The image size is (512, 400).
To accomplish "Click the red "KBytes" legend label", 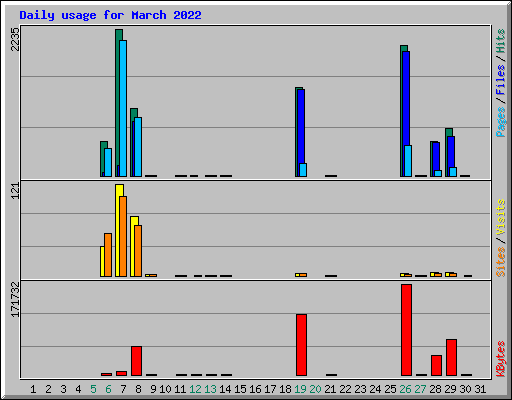I will pyautogui.click(x=501, y=359).
